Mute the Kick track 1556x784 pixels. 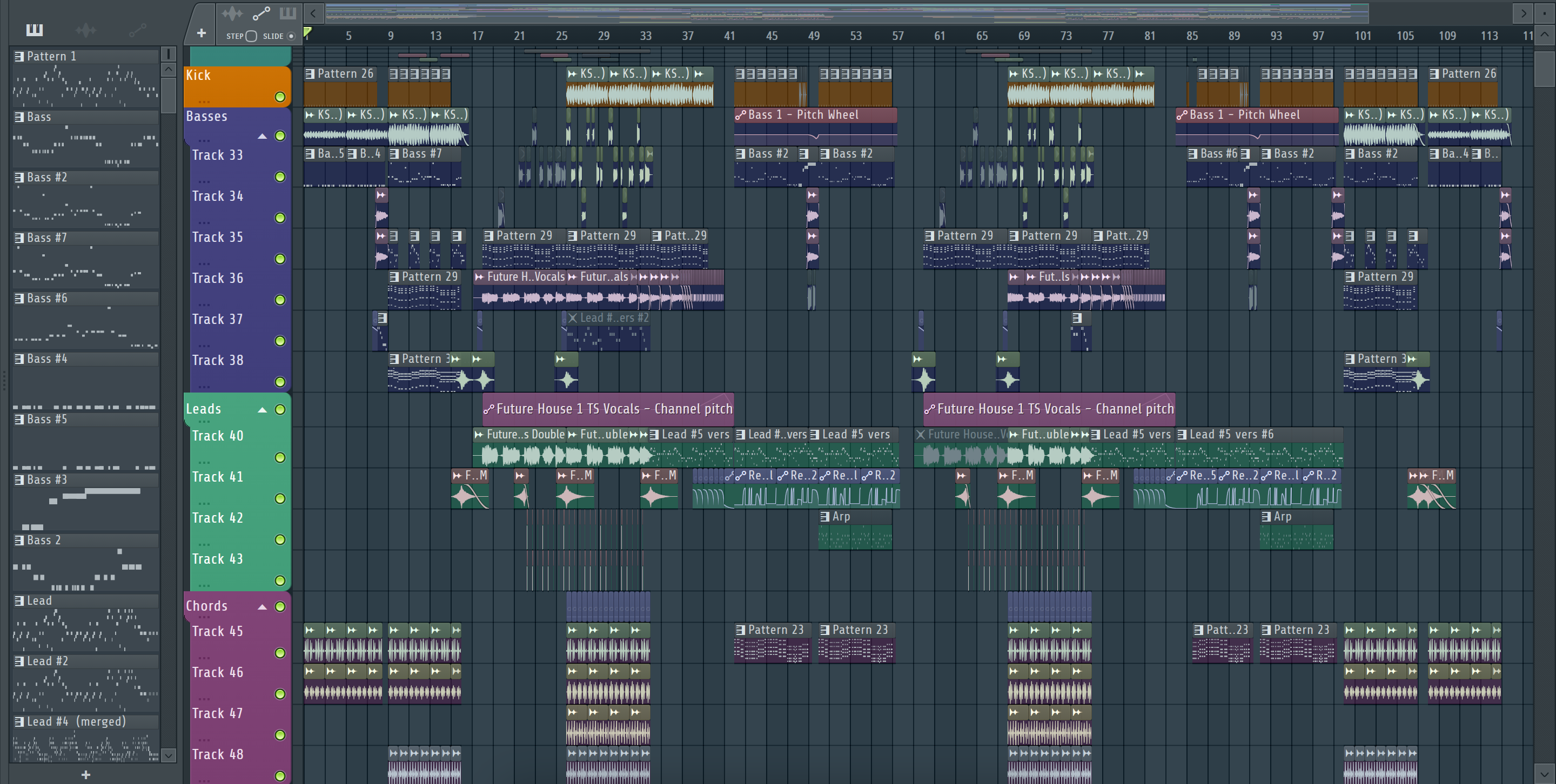click(x=280, y=97)
